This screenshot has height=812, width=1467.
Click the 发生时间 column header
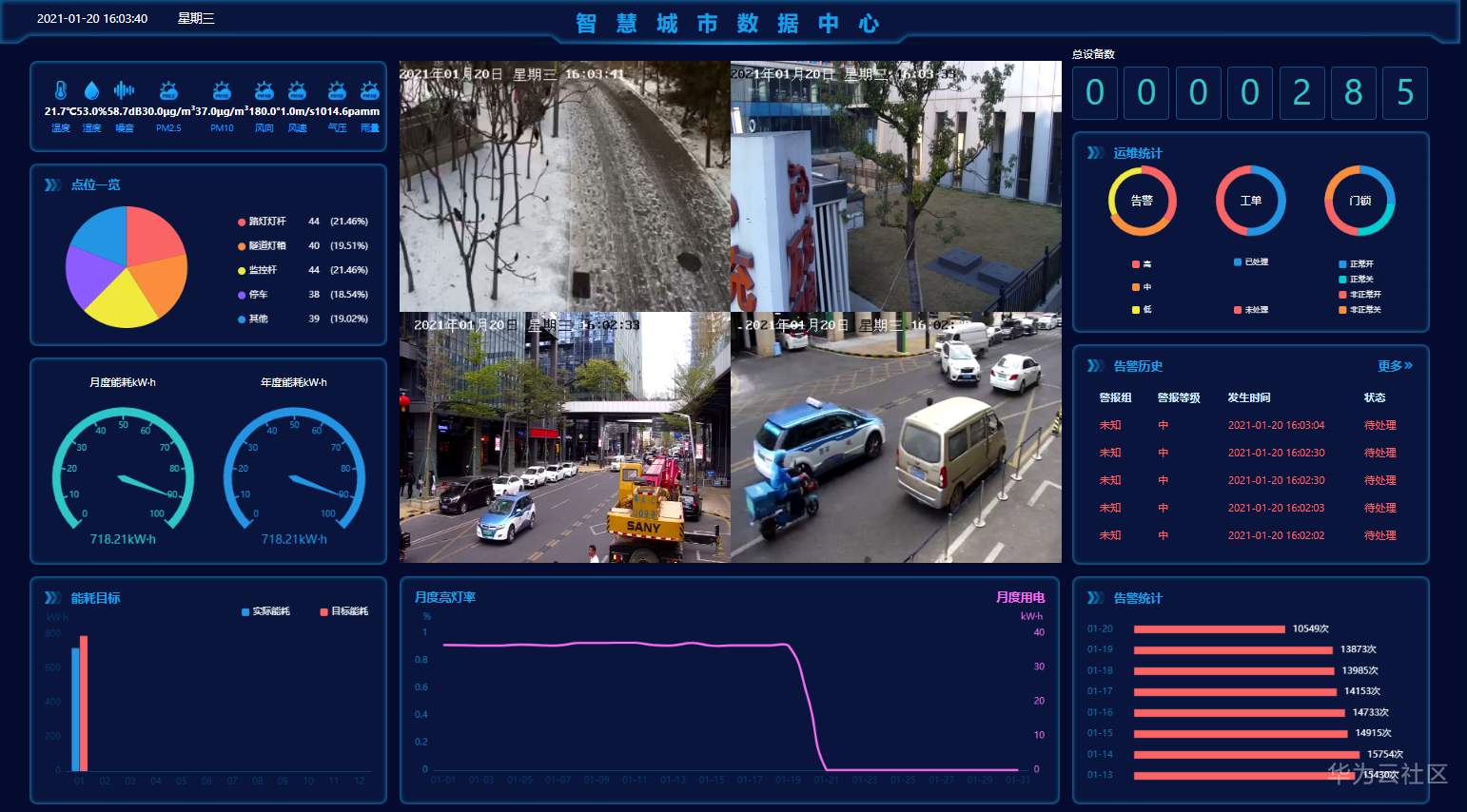[1249, 397]
